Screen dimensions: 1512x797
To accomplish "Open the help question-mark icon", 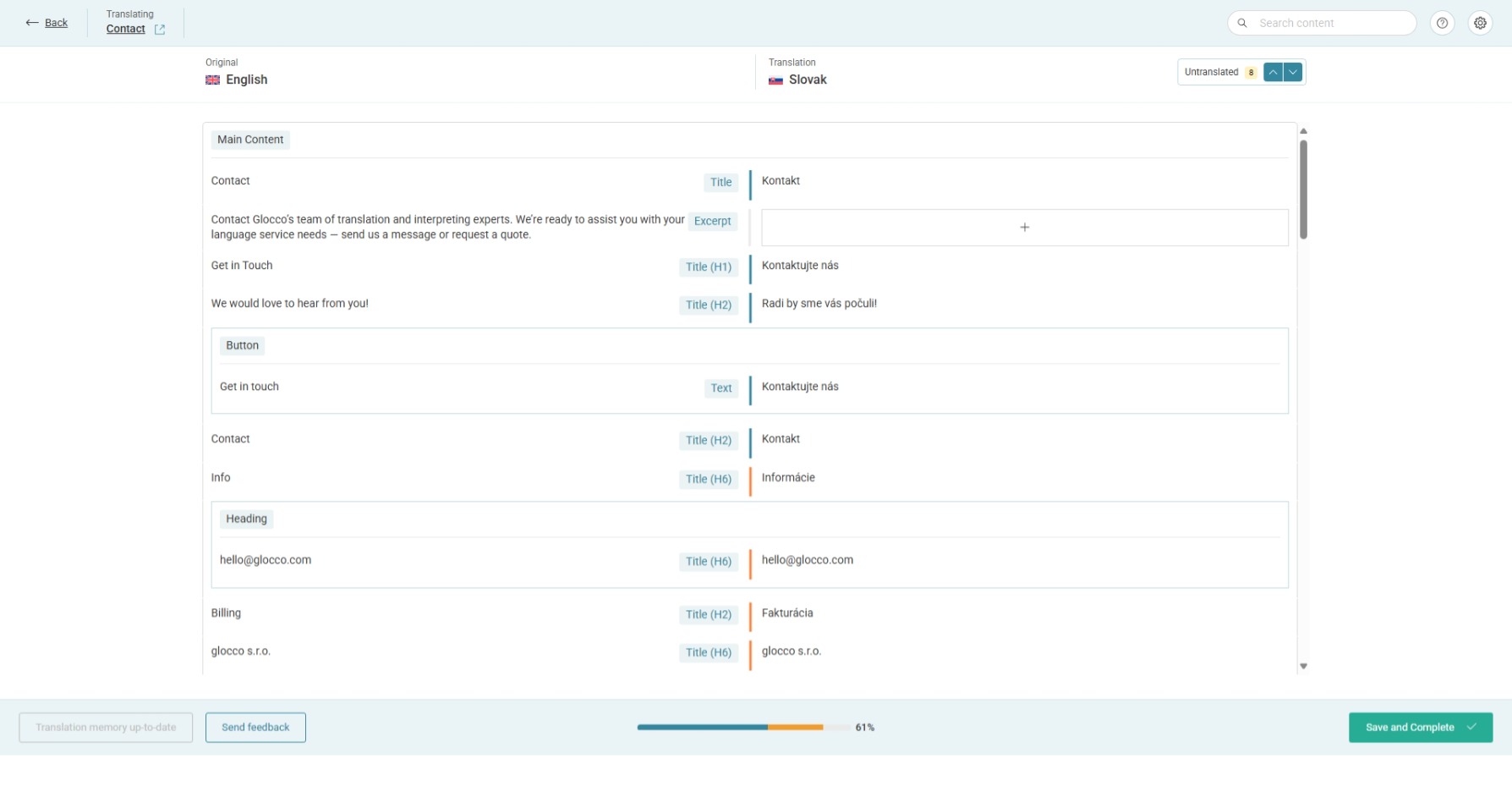I will tap(1442, 23).
